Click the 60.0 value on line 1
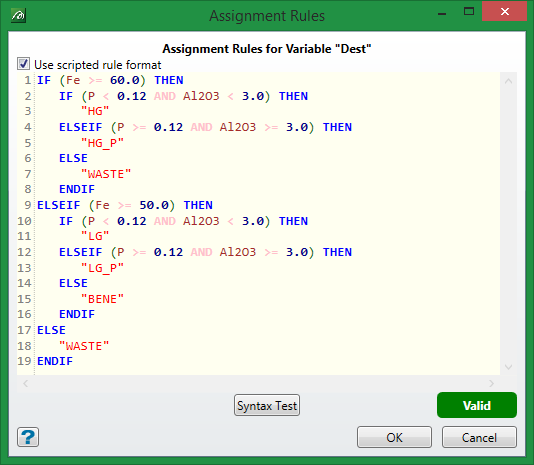This screenshot has width=534, height=465. 125,80
